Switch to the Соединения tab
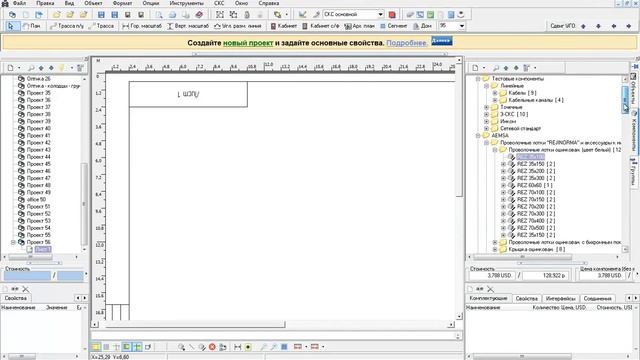The height and width of the screenshot is (360, 640). pyautogui.click(x=597, y=298)
